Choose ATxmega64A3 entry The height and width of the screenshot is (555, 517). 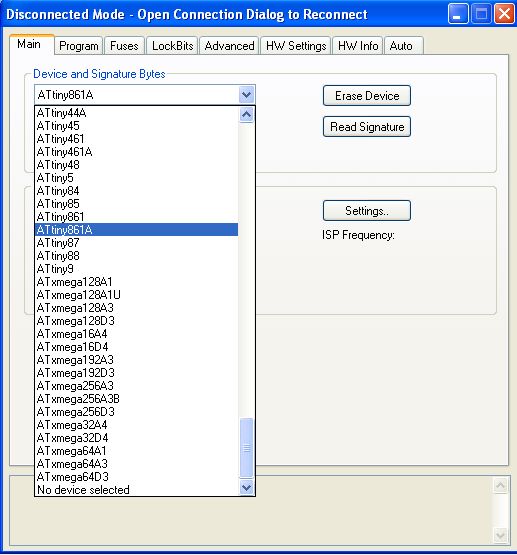click(x=137, y=464)
